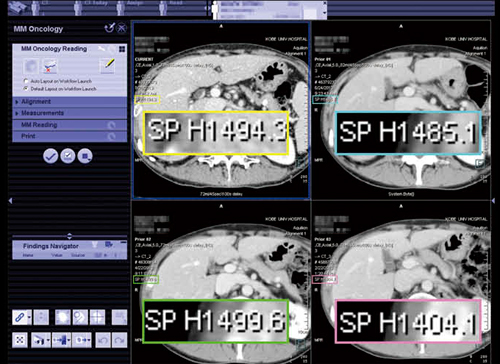500x364 pixels.
Task: Click the four-square layout grid icon
Action: [122, 49]
